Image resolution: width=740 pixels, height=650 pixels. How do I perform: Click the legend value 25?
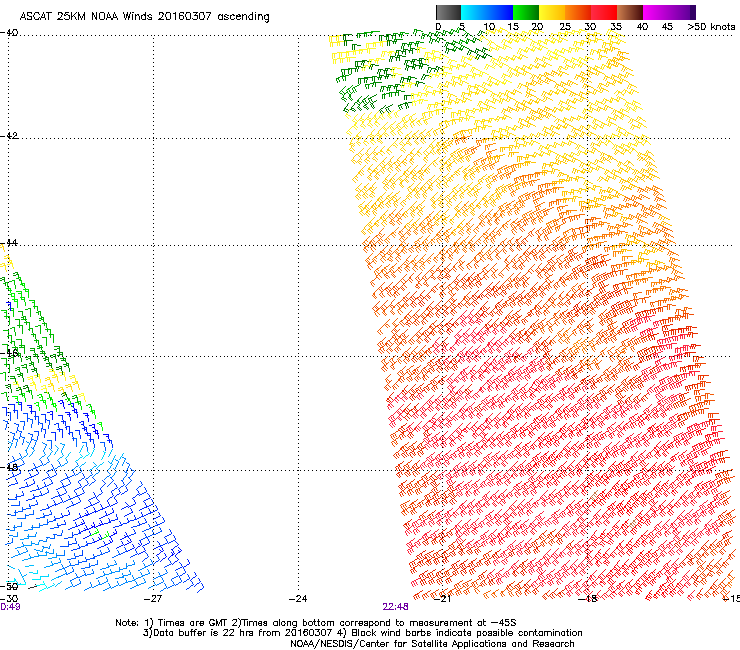(x=564, y=27)
